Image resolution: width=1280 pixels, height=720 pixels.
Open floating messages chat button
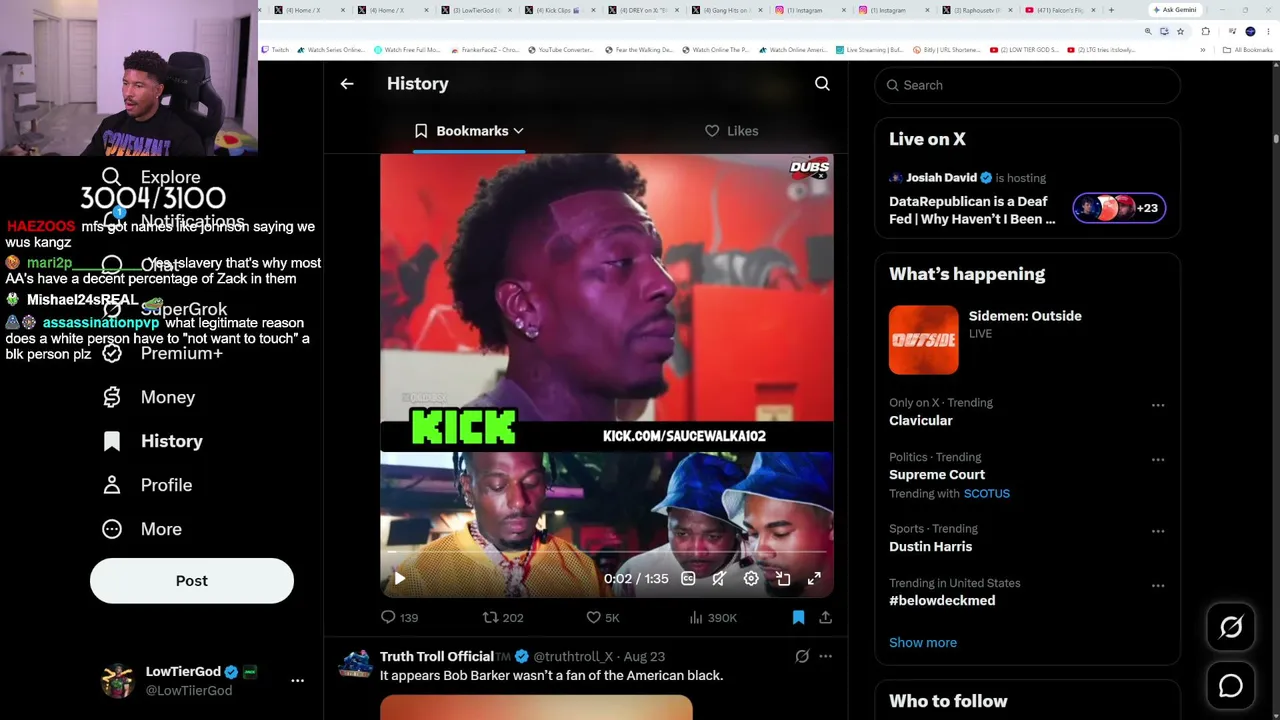(x=1231, y=686)
